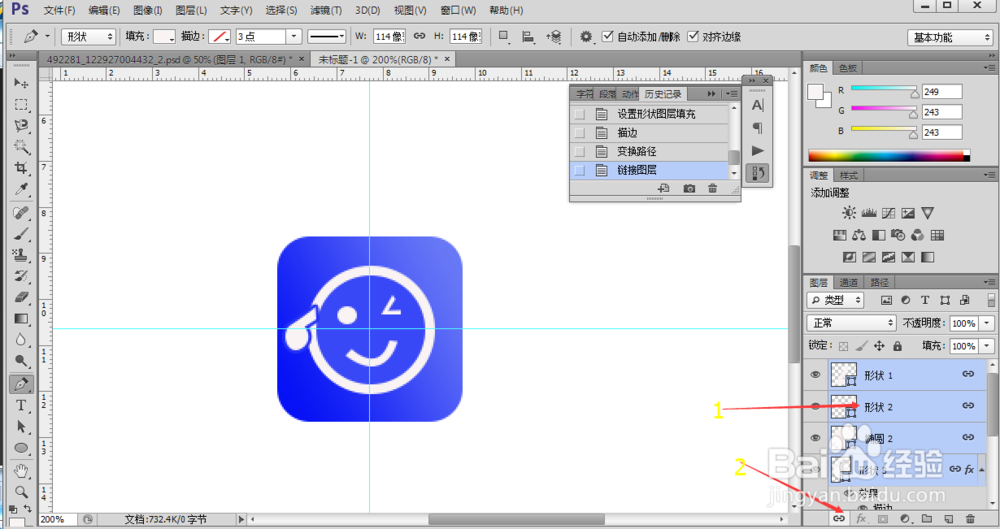Viewport: 1000px width, 529px height.
Task: Open the History panel flyout menu
Action: 732,94
